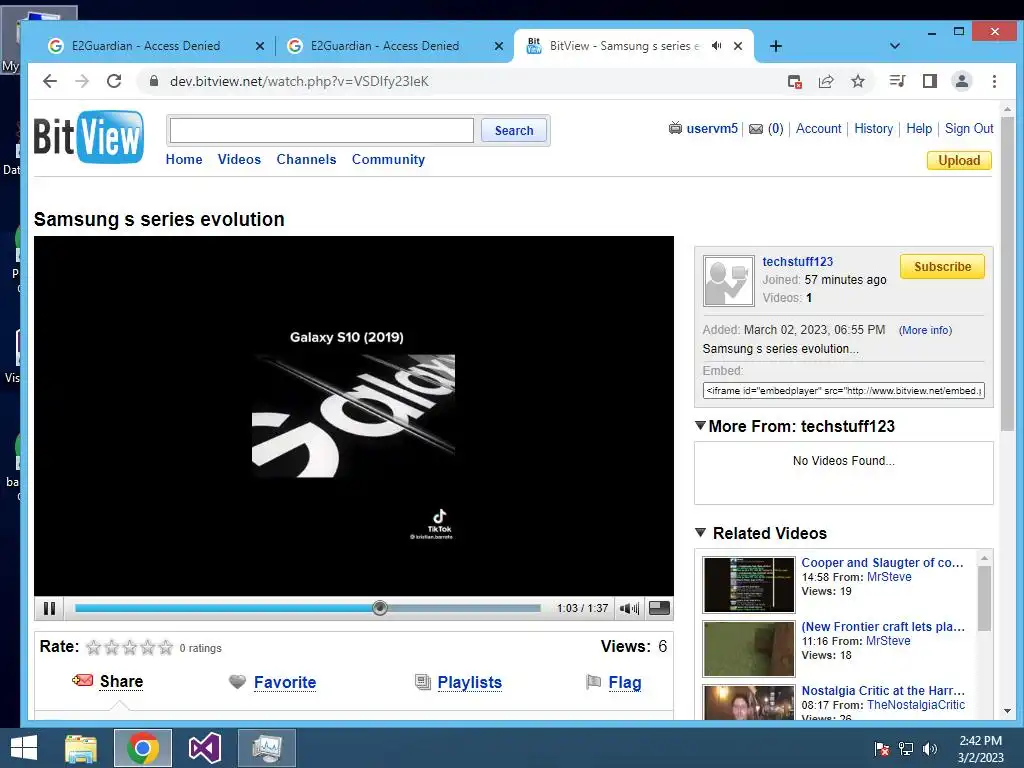Open the Help link
1024x768 pixels.
919,129
